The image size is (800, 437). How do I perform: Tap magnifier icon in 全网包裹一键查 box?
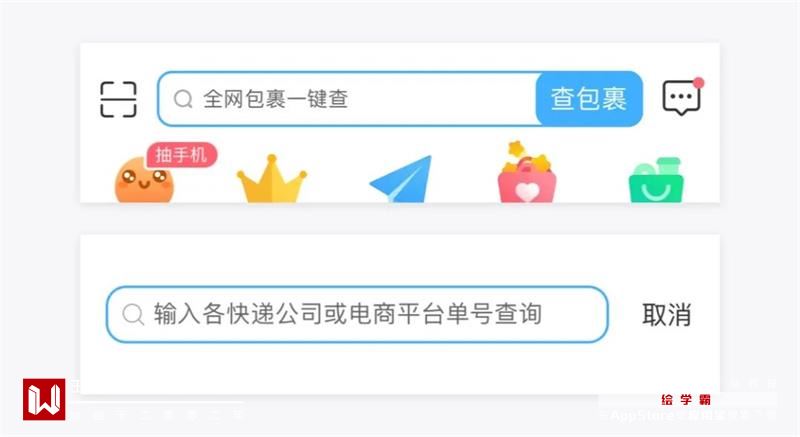(183, 99)
